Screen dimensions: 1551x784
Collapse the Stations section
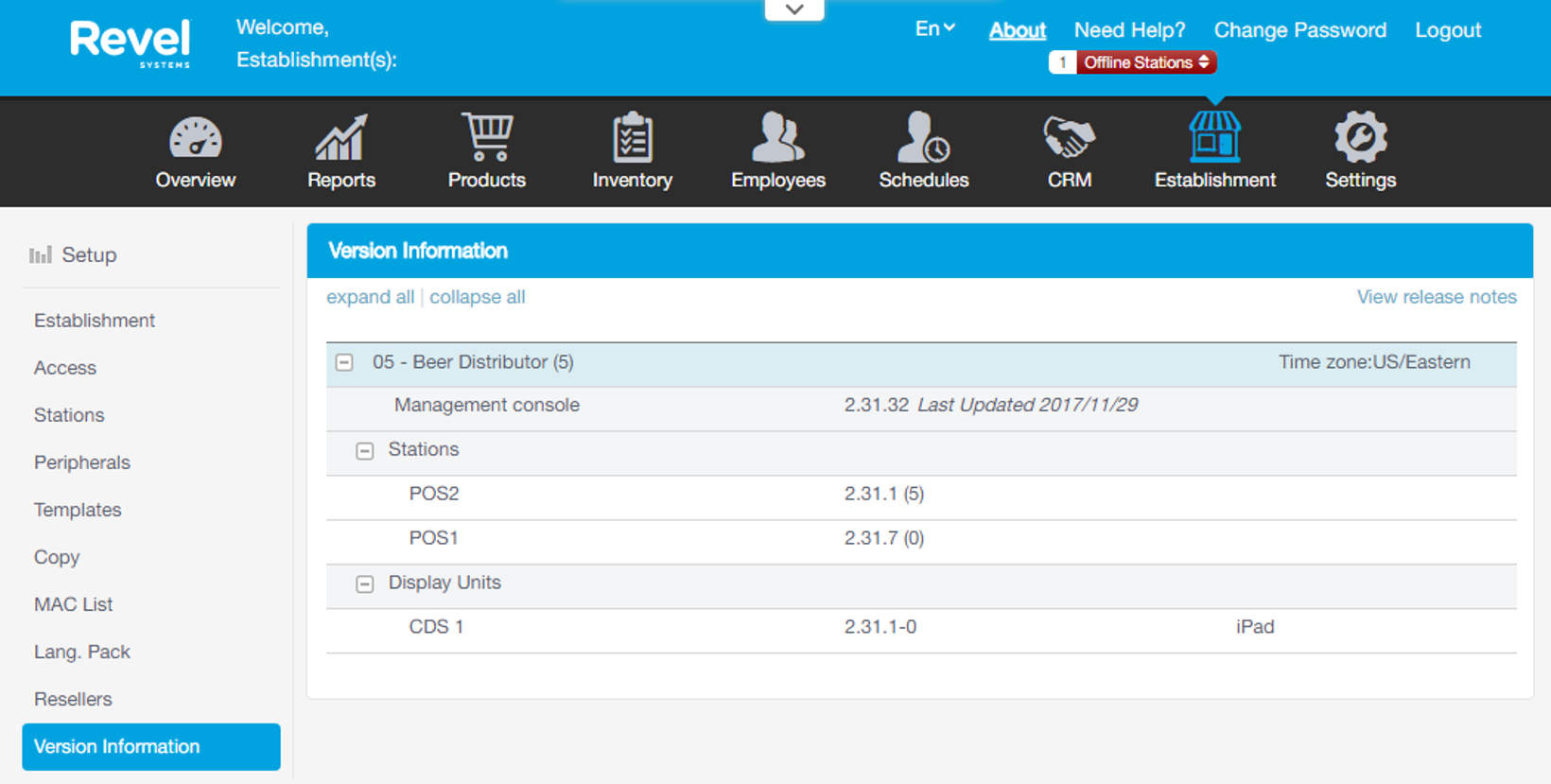tap(365, 451)
